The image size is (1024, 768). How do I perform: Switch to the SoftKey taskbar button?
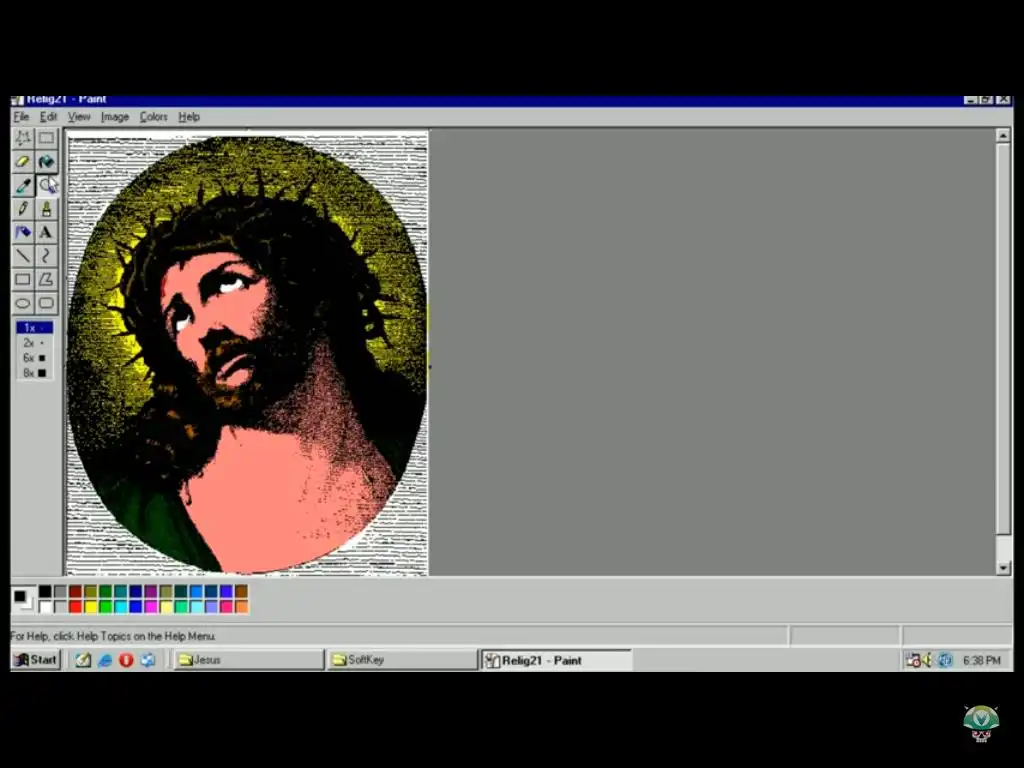coord(402,660)
